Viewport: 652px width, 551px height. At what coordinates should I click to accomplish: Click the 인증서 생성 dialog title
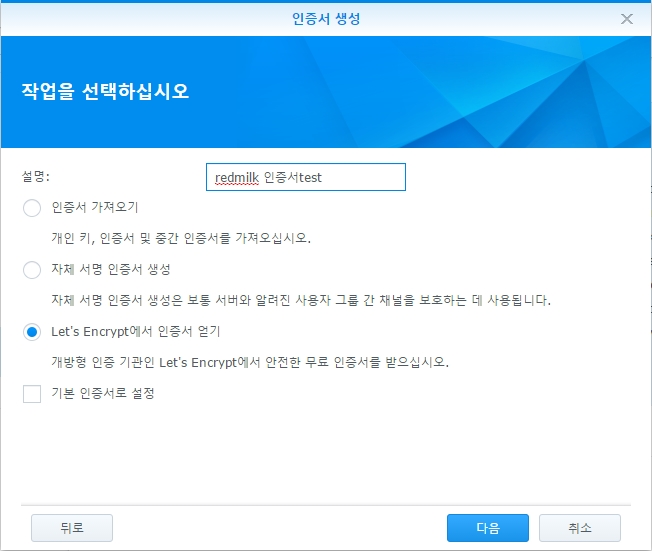[326, 19]
